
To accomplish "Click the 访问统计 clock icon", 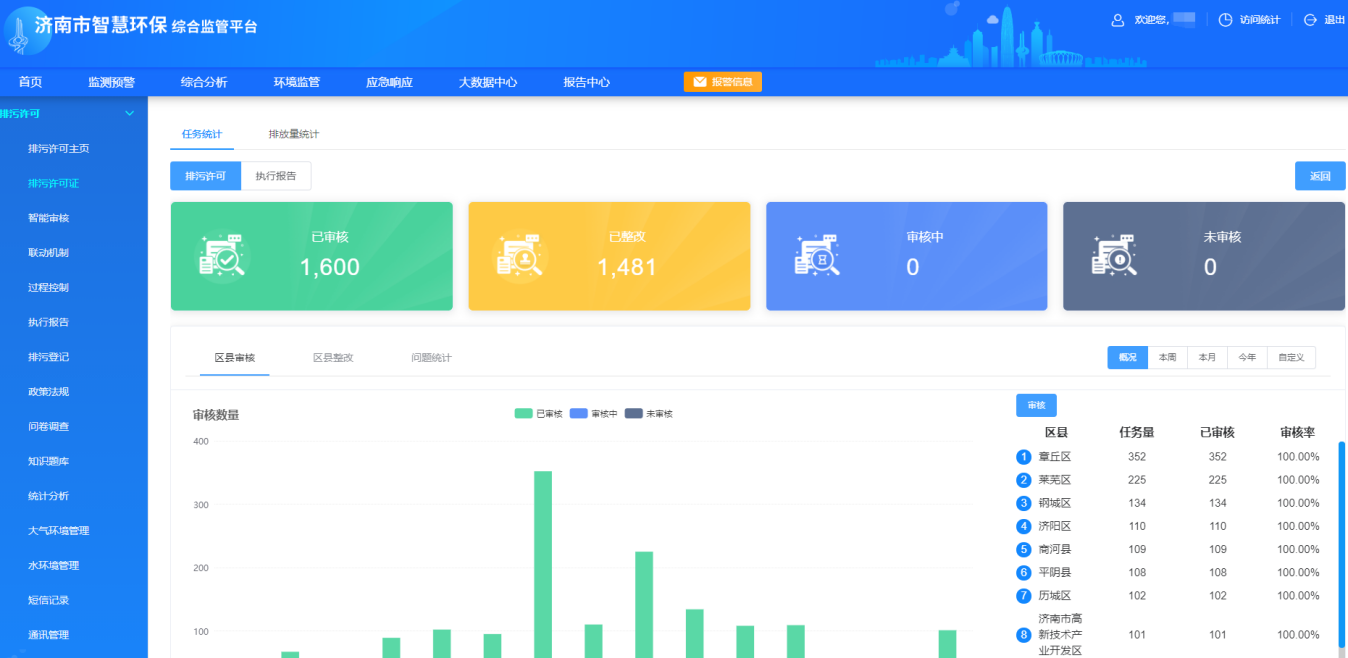I will click(x=1225, y=20).
